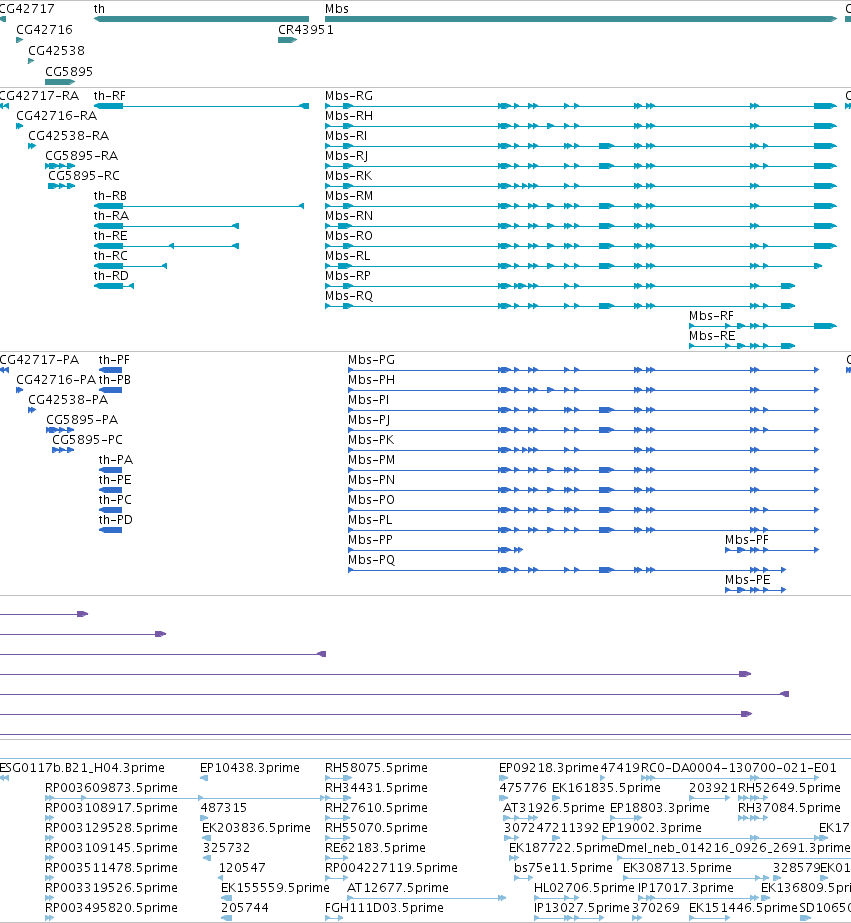Screen dimensions: 851x923
Task: Click EST ESG0117b.B21_H04.3prime
Action: (5, 778)
